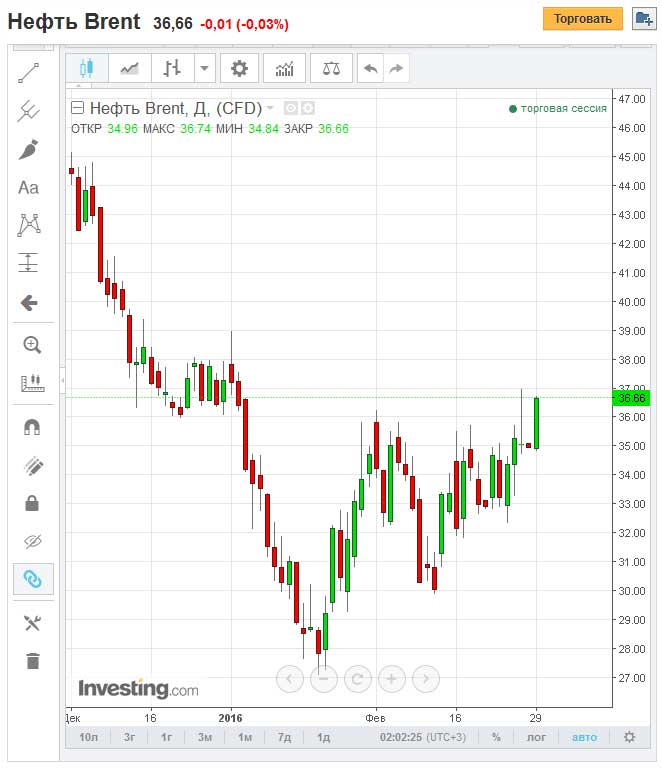Select the left arrow marker tool
This screenshot has width=662, height=769.
(29, 303)
